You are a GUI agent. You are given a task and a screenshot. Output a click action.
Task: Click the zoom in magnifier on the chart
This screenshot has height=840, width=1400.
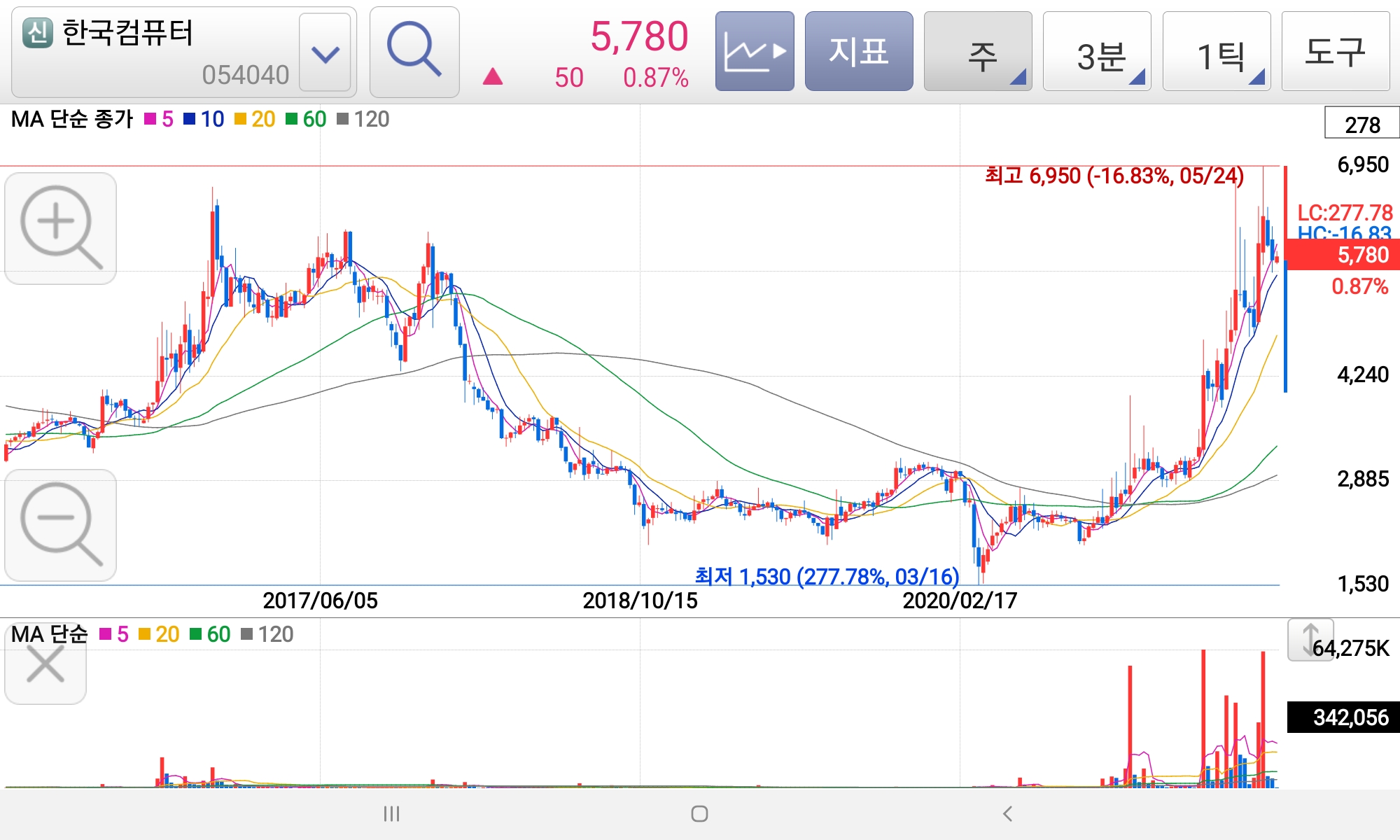(61, 228)
